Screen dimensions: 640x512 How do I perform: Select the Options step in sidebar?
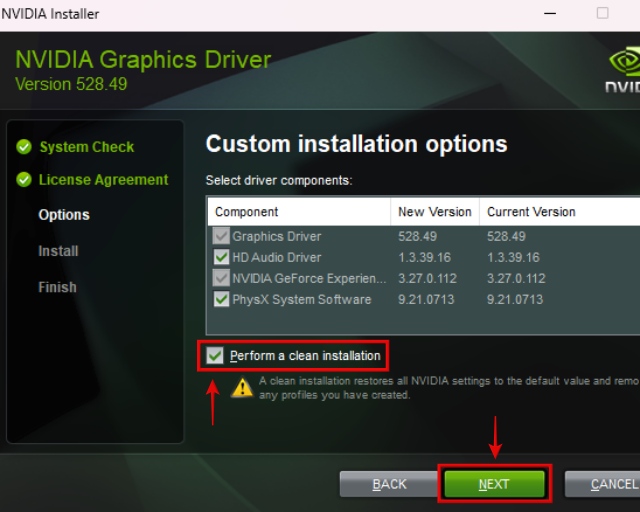(x=64, y=215)
